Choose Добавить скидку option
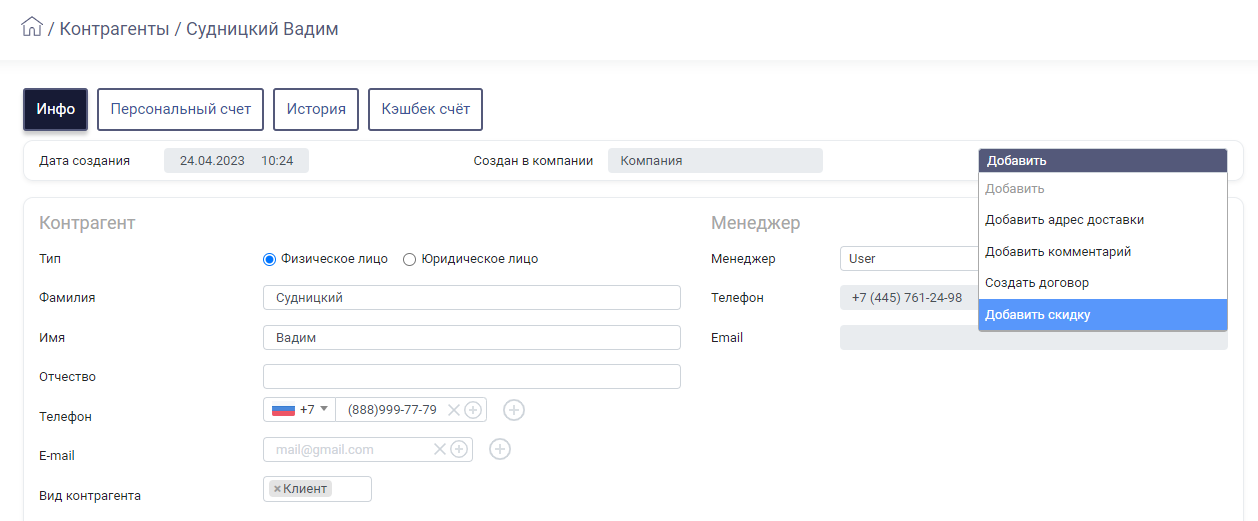This screenshot has height=521, width=1258. tap(1103, 315)
